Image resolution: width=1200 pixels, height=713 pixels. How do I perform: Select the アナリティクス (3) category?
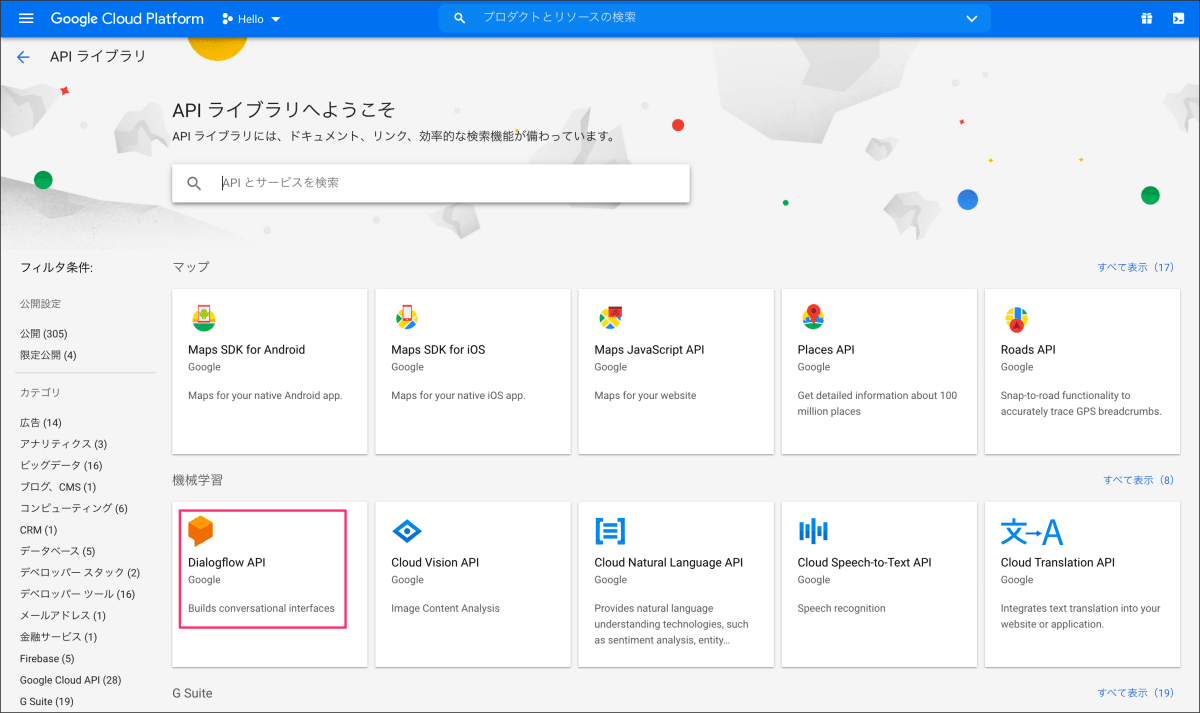click(63, 444)
